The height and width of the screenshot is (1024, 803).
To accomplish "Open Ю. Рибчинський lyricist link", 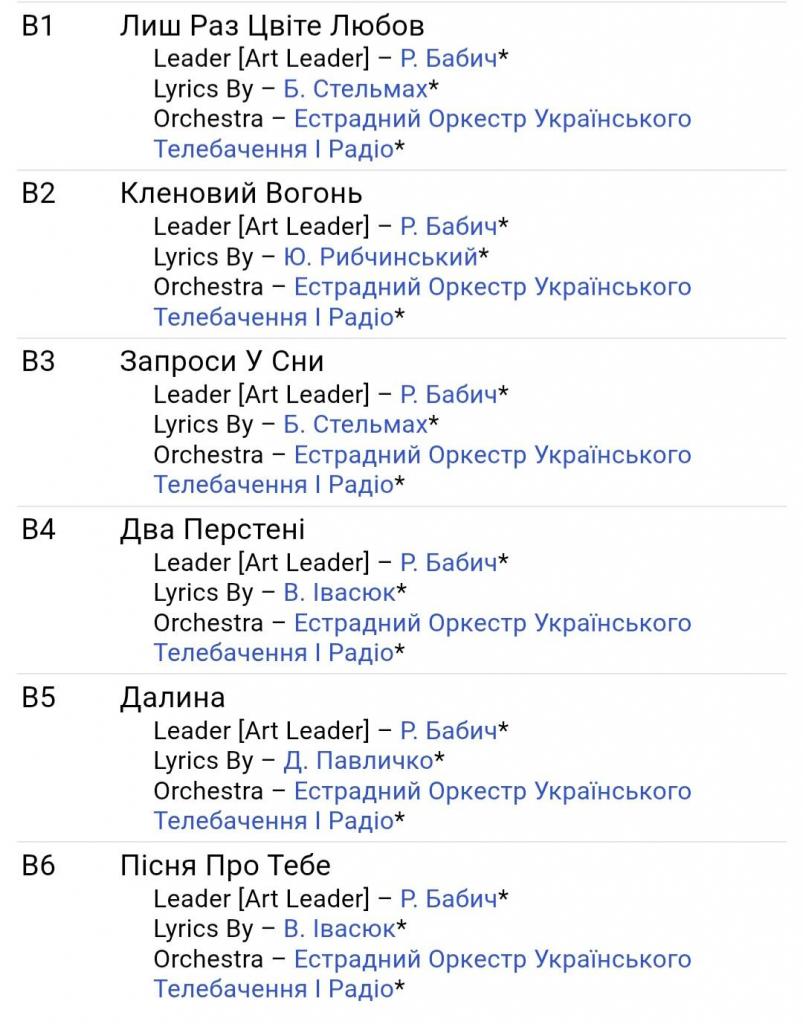I will coord(380,257).
